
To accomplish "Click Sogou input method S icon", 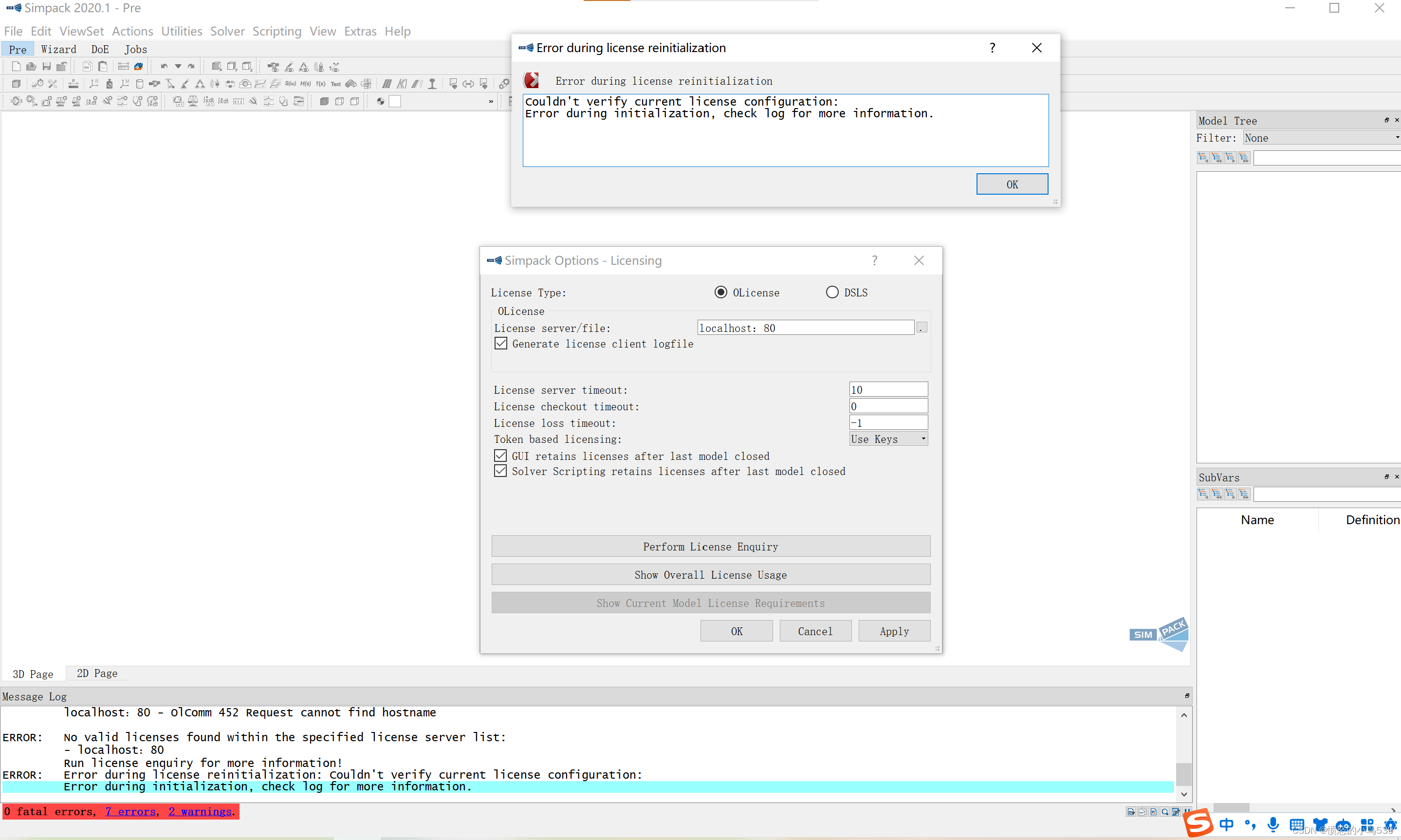I will [1199, 823].
